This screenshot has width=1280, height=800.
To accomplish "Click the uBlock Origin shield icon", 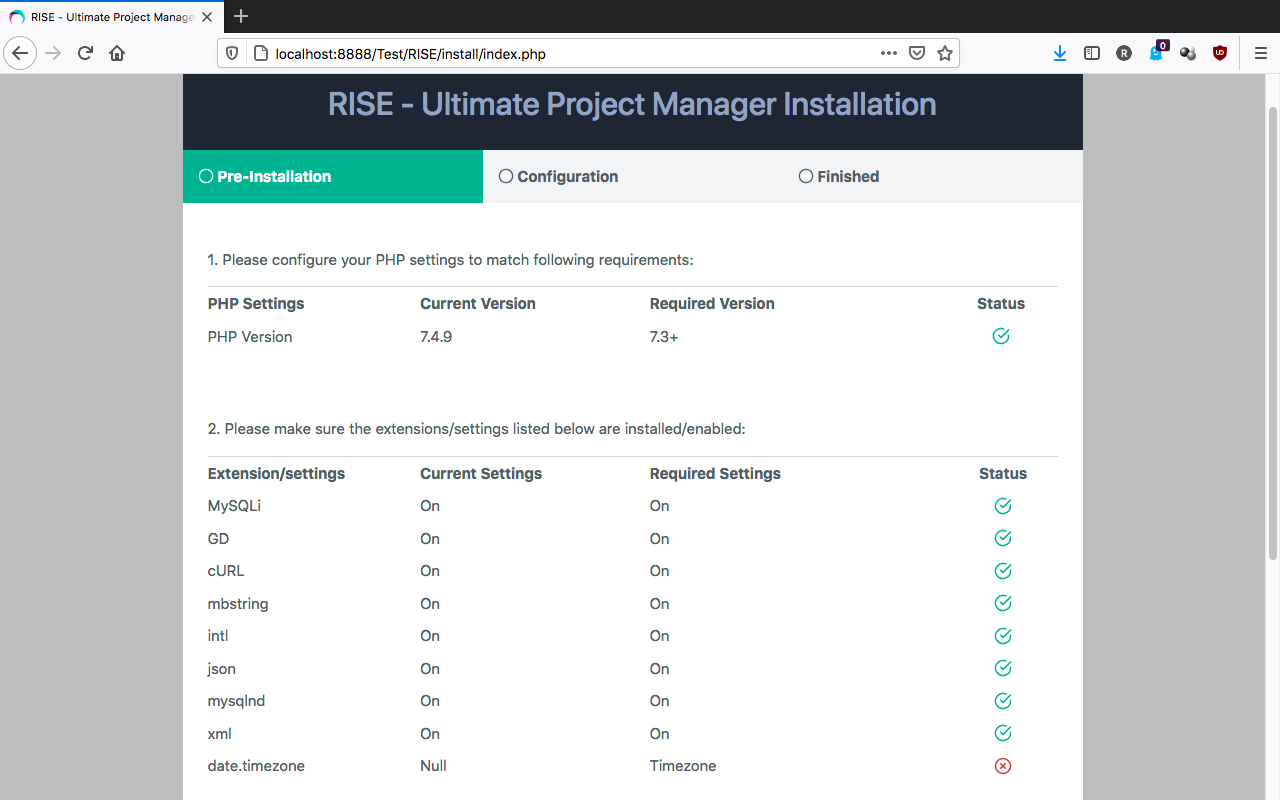I will [x=1220, y=53].
